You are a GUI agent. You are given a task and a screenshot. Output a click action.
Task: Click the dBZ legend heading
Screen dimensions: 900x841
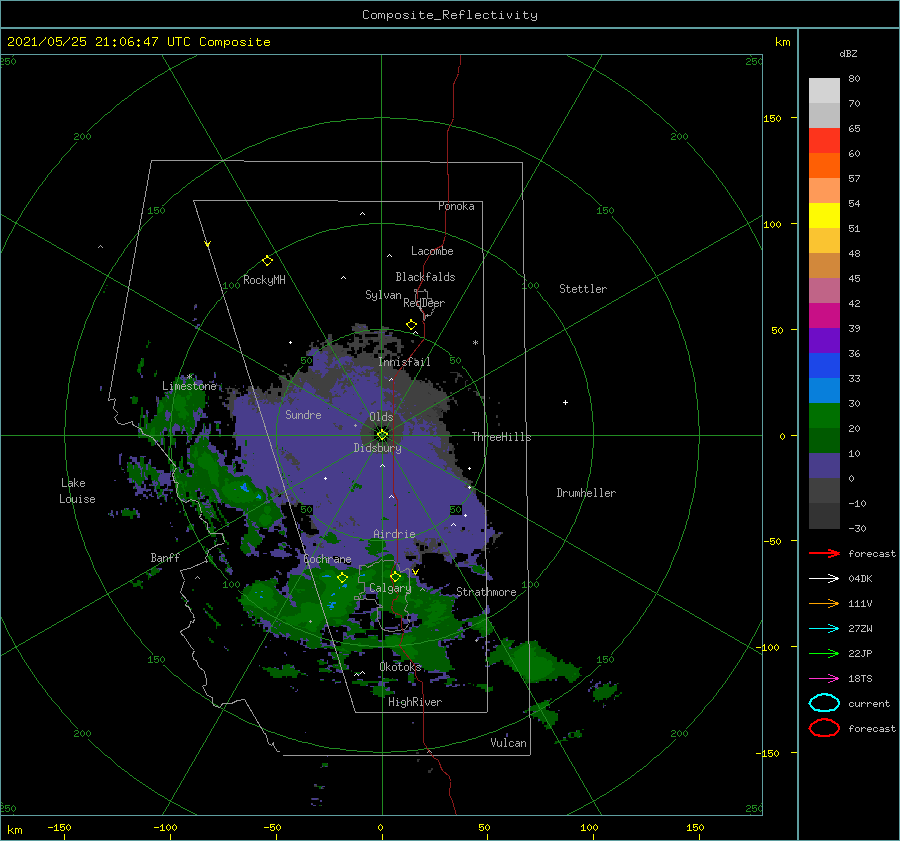[x=848, y=53]
